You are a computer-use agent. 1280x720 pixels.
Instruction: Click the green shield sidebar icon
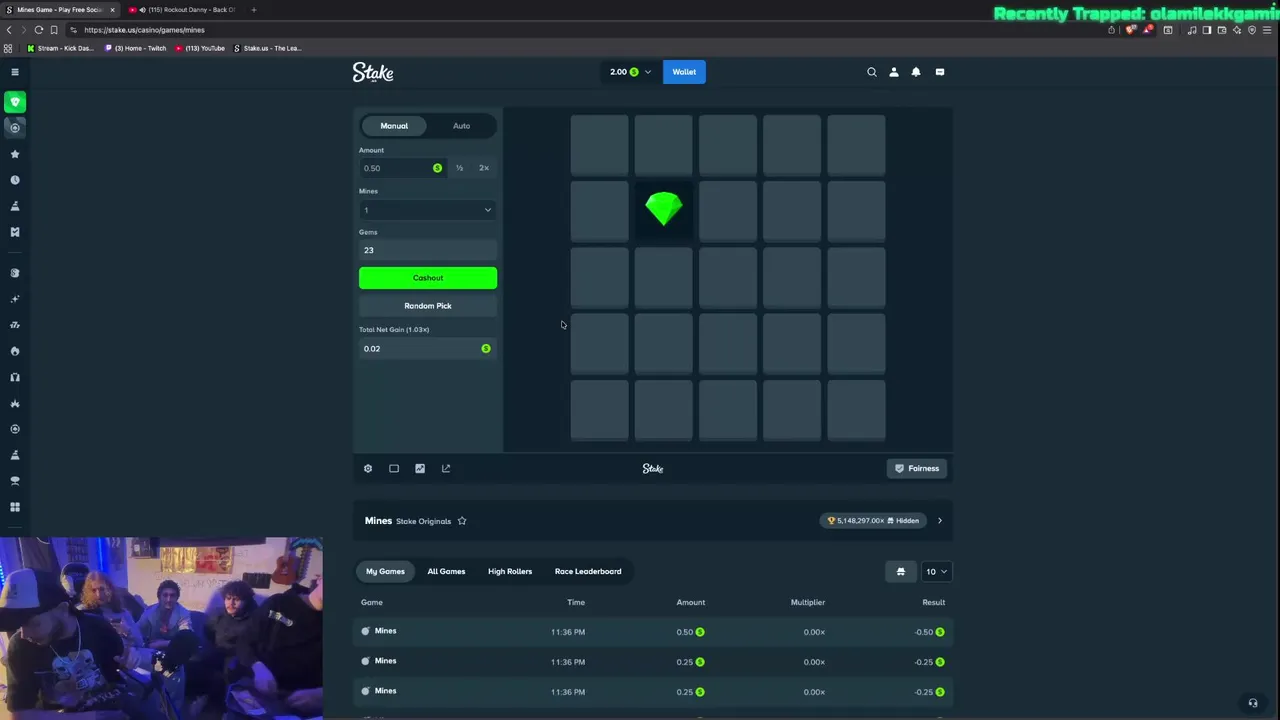coord(15,101)
